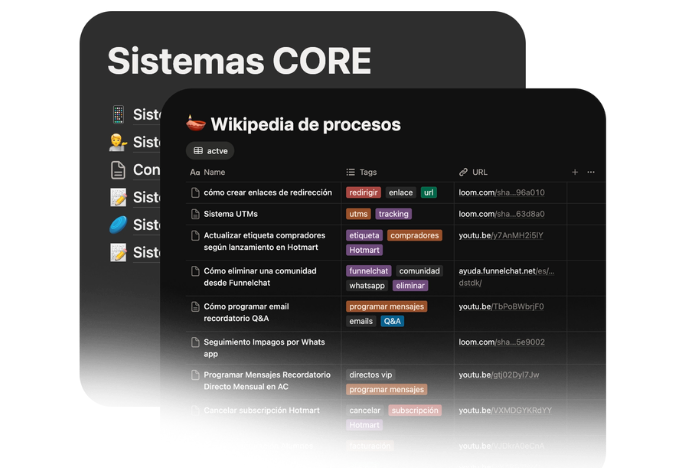This screenshot has height=468, width=700.
Task: Click page icon of Sistema UTMs row
Action: click(195, 214)
